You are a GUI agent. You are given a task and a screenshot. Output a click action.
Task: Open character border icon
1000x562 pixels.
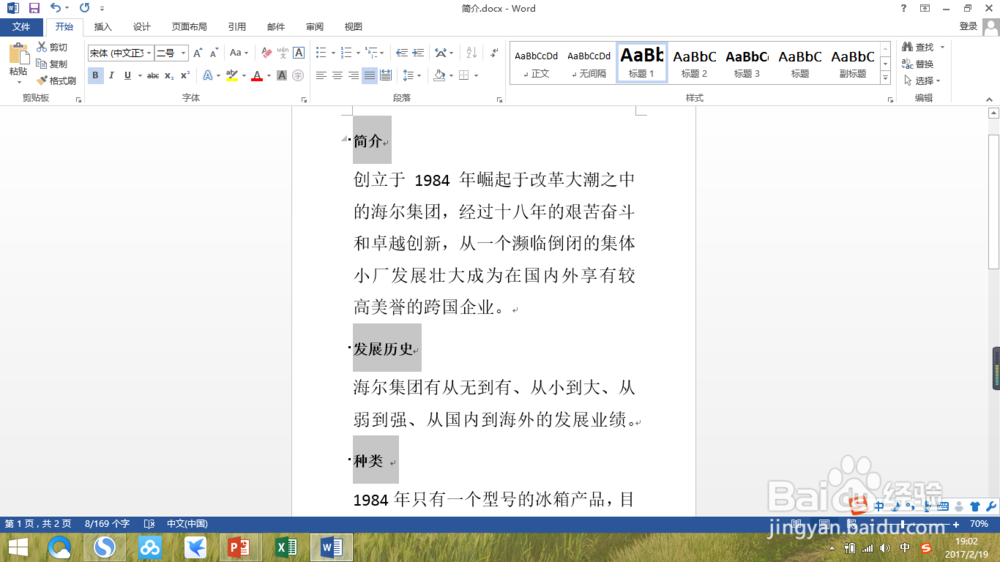pyautogui.click(x=298, y=53)
